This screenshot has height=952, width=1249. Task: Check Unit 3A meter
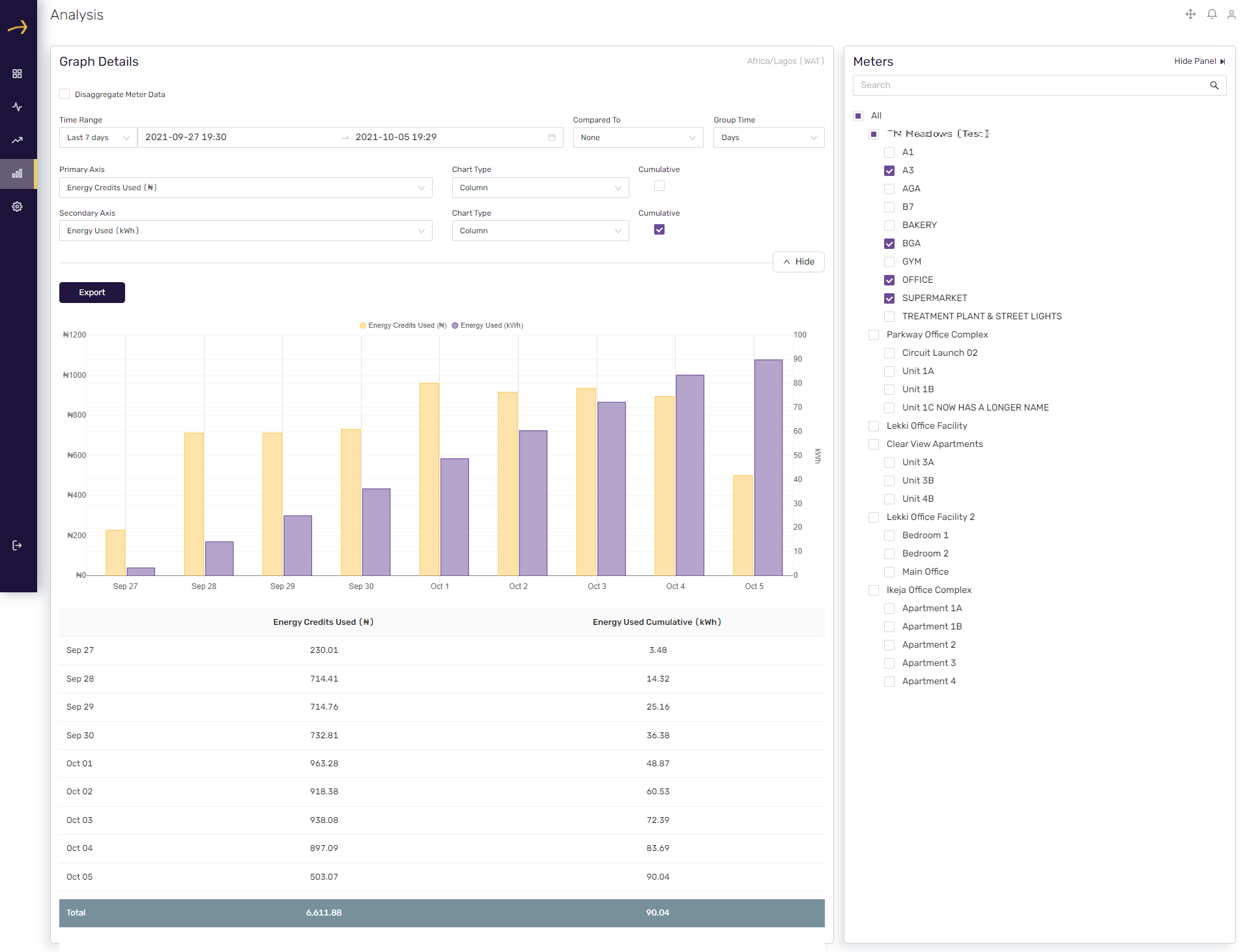pyautogui.click(x=889, y=463)
